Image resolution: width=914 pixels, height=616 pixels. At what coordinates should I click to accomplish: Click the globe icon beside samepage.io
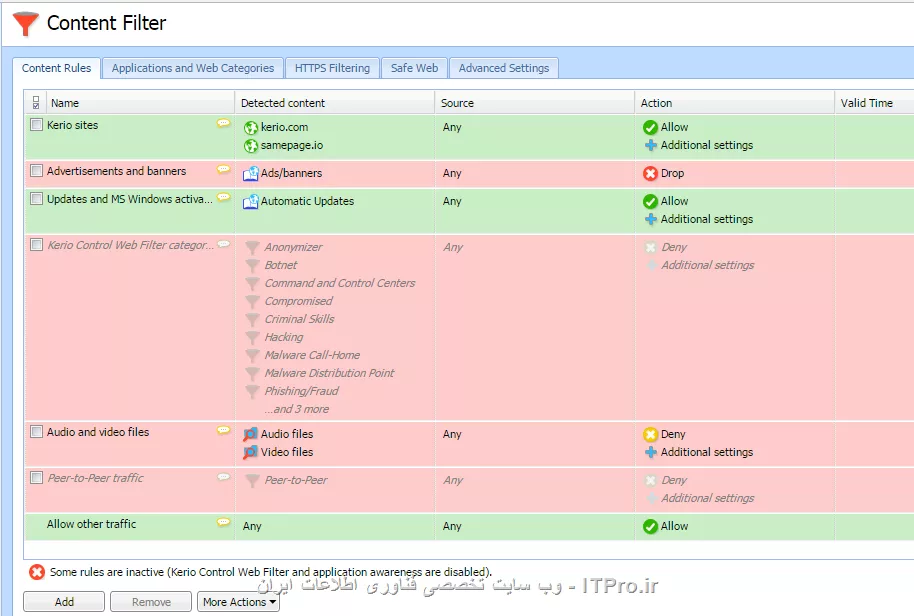click(251, 146)
